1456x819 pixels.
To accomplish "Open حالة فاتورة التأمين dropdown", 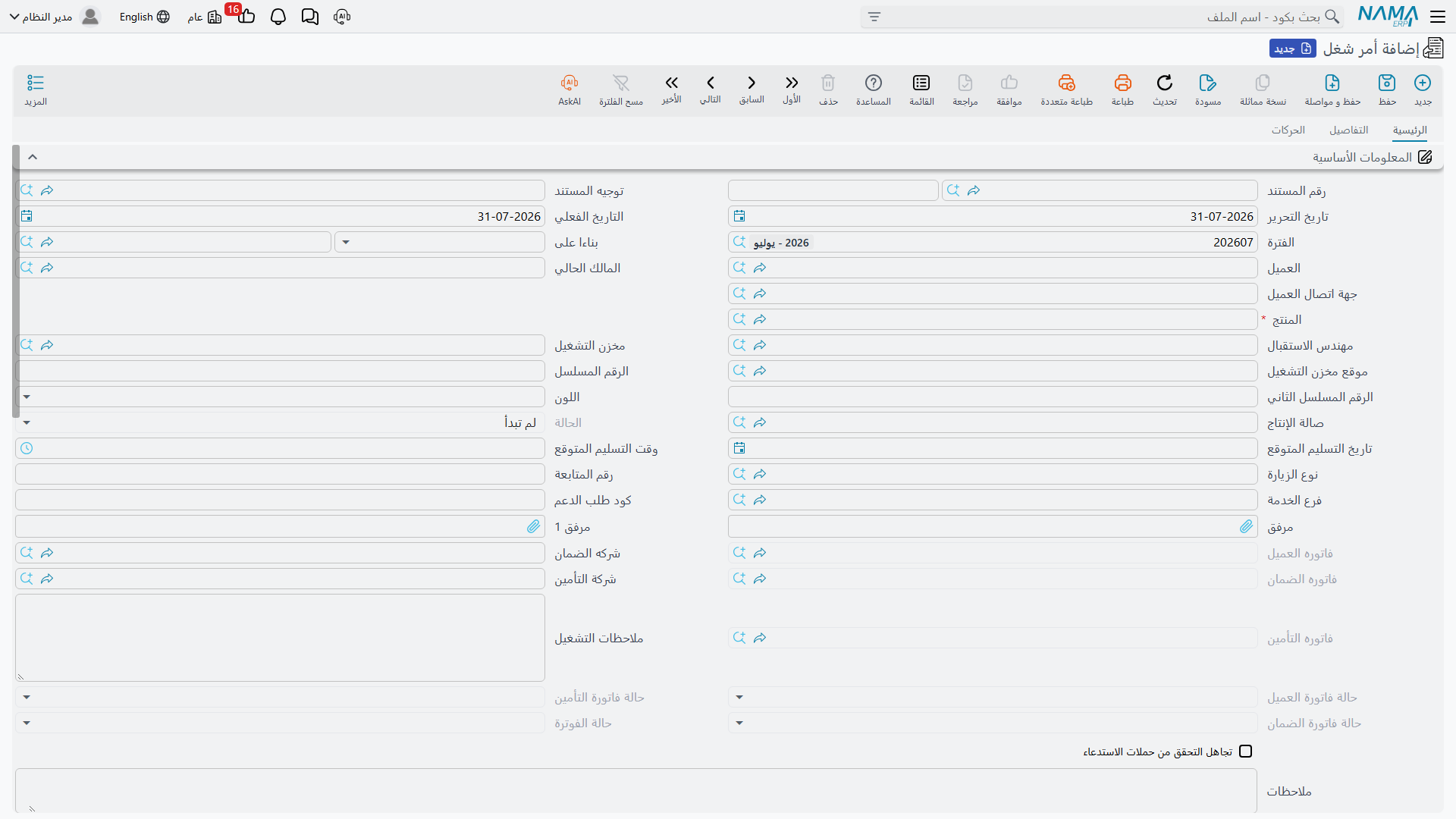I will pyautogui.click(x=27, y=697).
